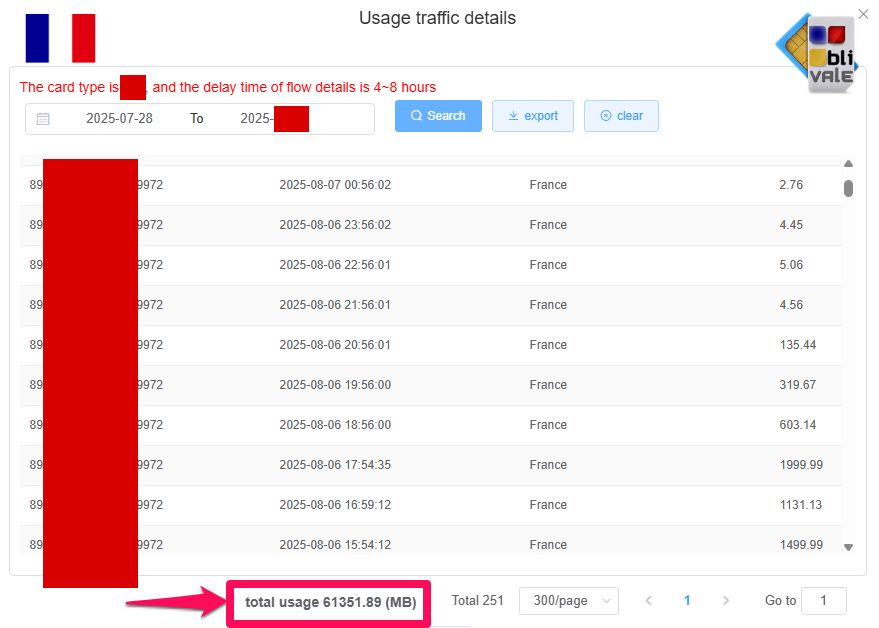This screenshot has width=879, height=628.
Task: Click the BLIVALE SIM logo
Action: click(816, 48)
